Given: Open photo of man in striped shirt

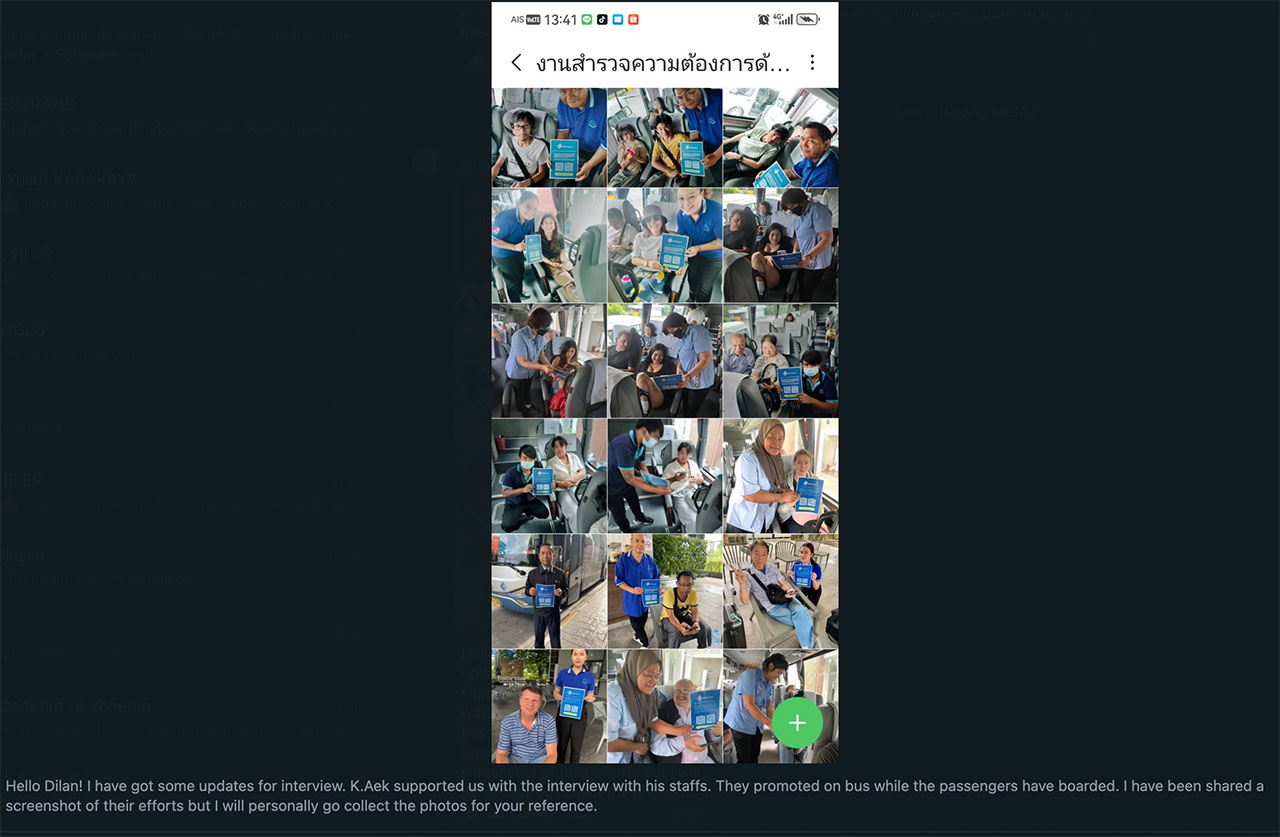Looking at the screenshot, I should (549, 706).
